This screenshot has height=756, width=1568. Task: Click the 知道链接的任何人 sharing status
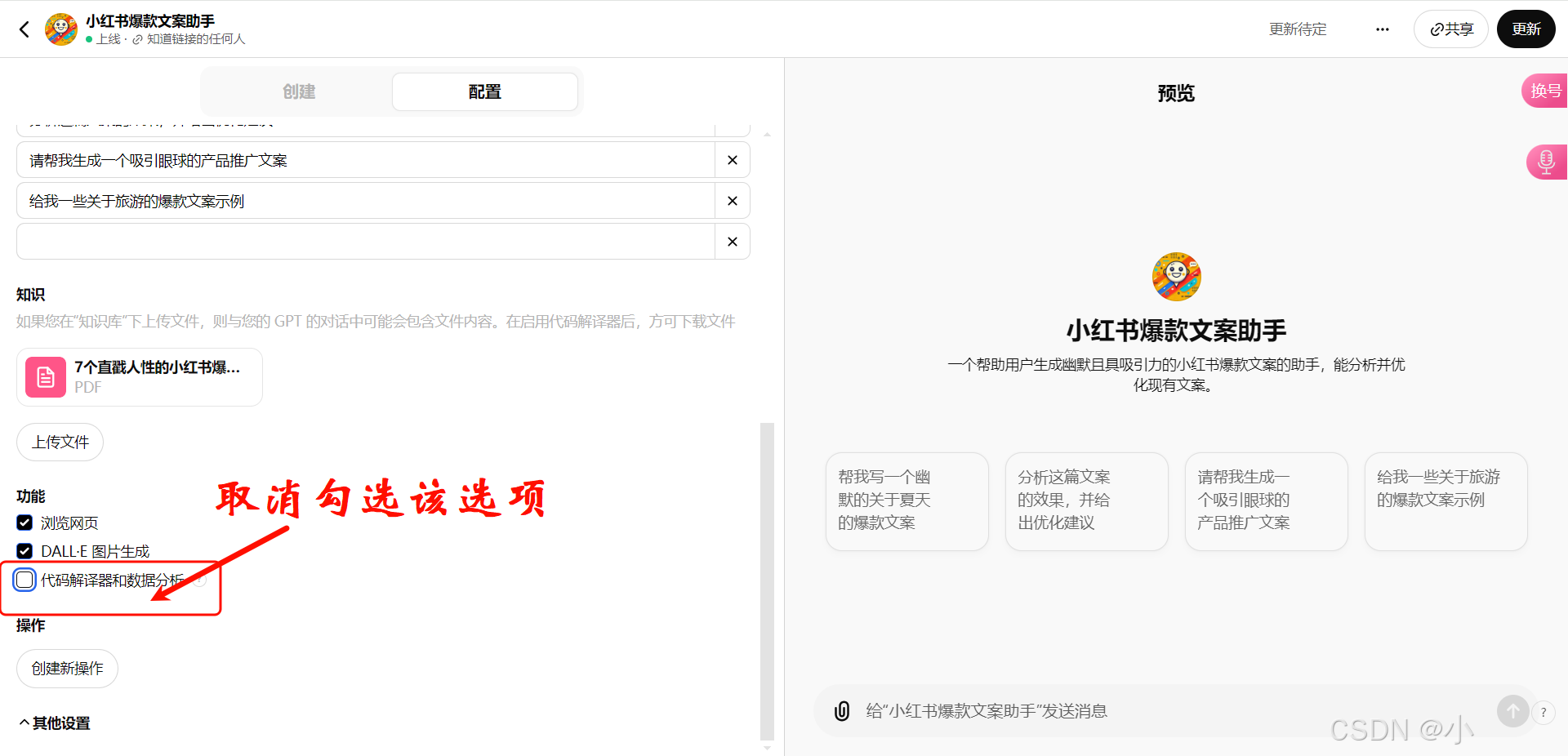click(196, 39)
